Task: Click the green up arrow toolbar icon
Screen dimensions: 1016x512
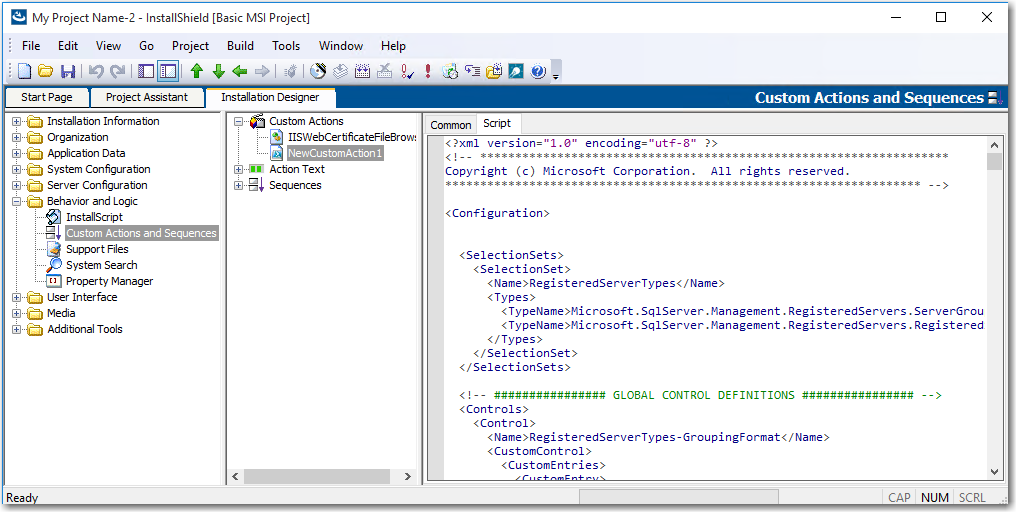Action: [x=196, y=71]
